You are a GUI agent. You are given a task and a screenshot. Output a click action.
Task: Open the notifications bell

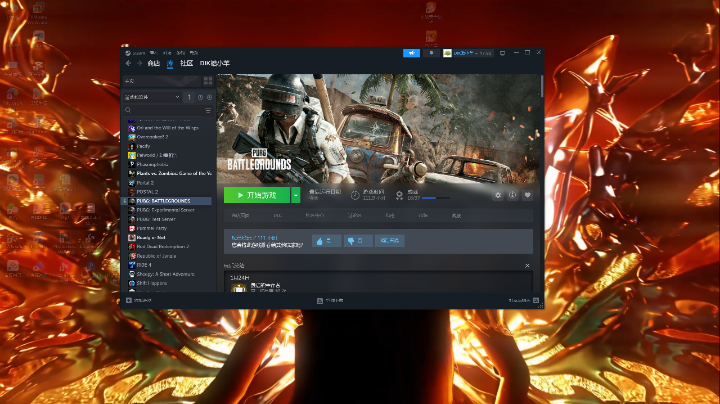click(x=431, y=53)
